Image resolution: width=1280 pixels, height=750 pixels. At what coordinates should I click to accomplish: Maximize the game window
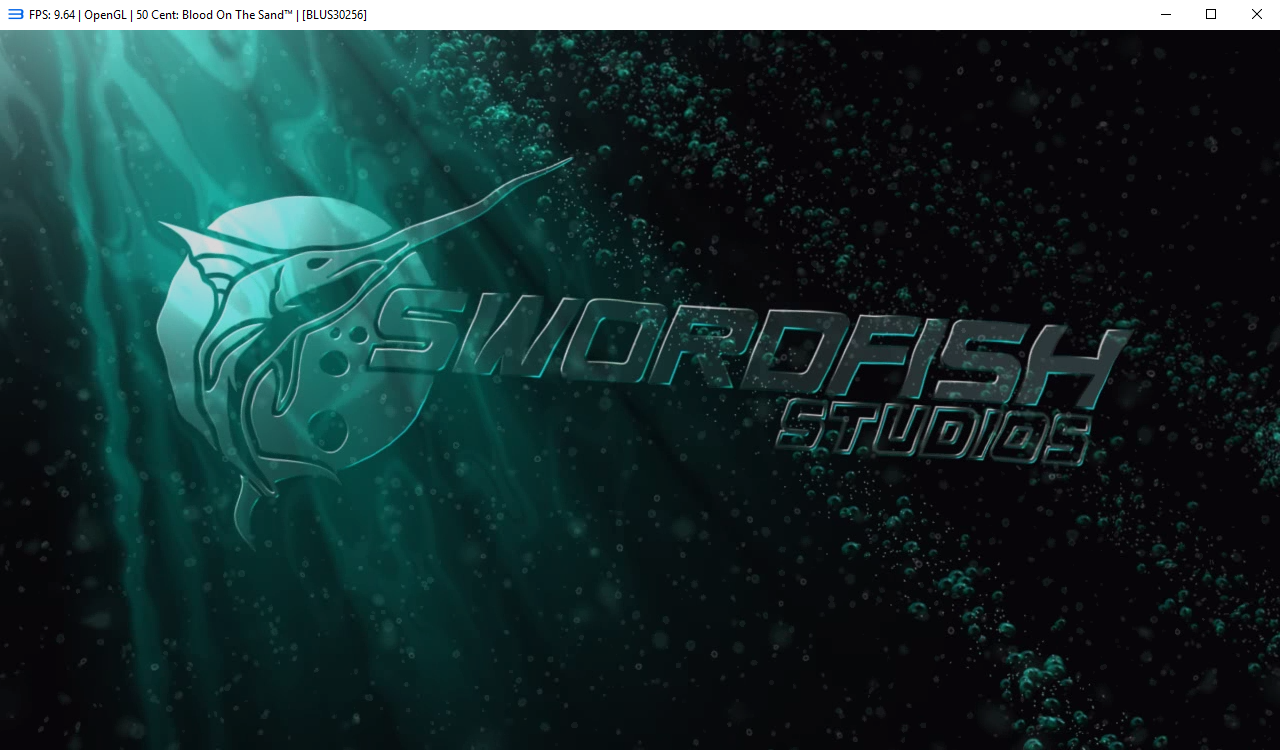tap(1211, 14)
